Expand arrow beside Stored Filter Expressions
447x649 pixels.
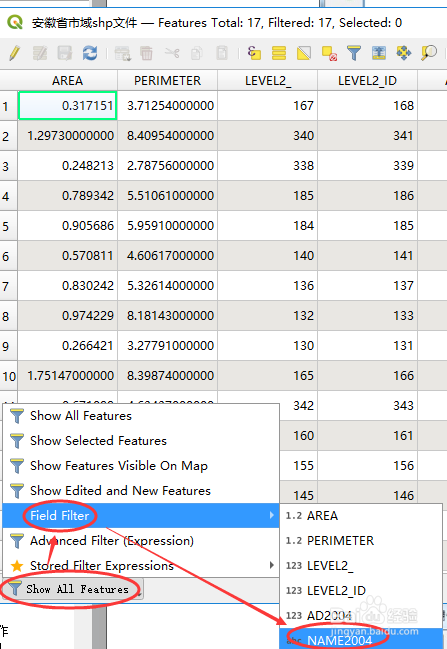pyautogui.click(x=272, y=565)
